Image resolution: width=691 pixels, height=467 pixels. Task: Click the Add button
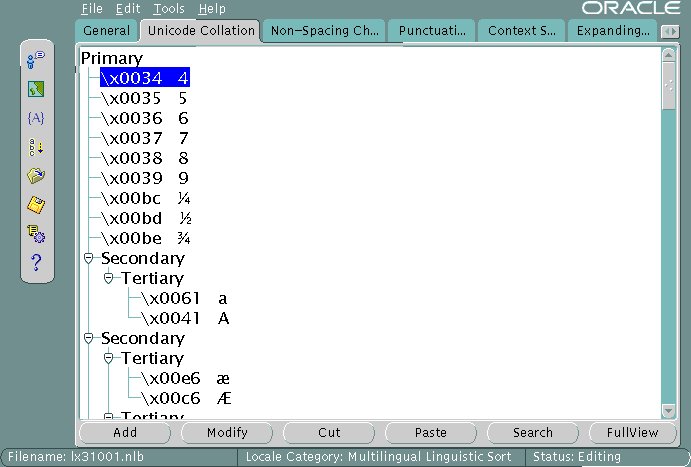[125, 433]
